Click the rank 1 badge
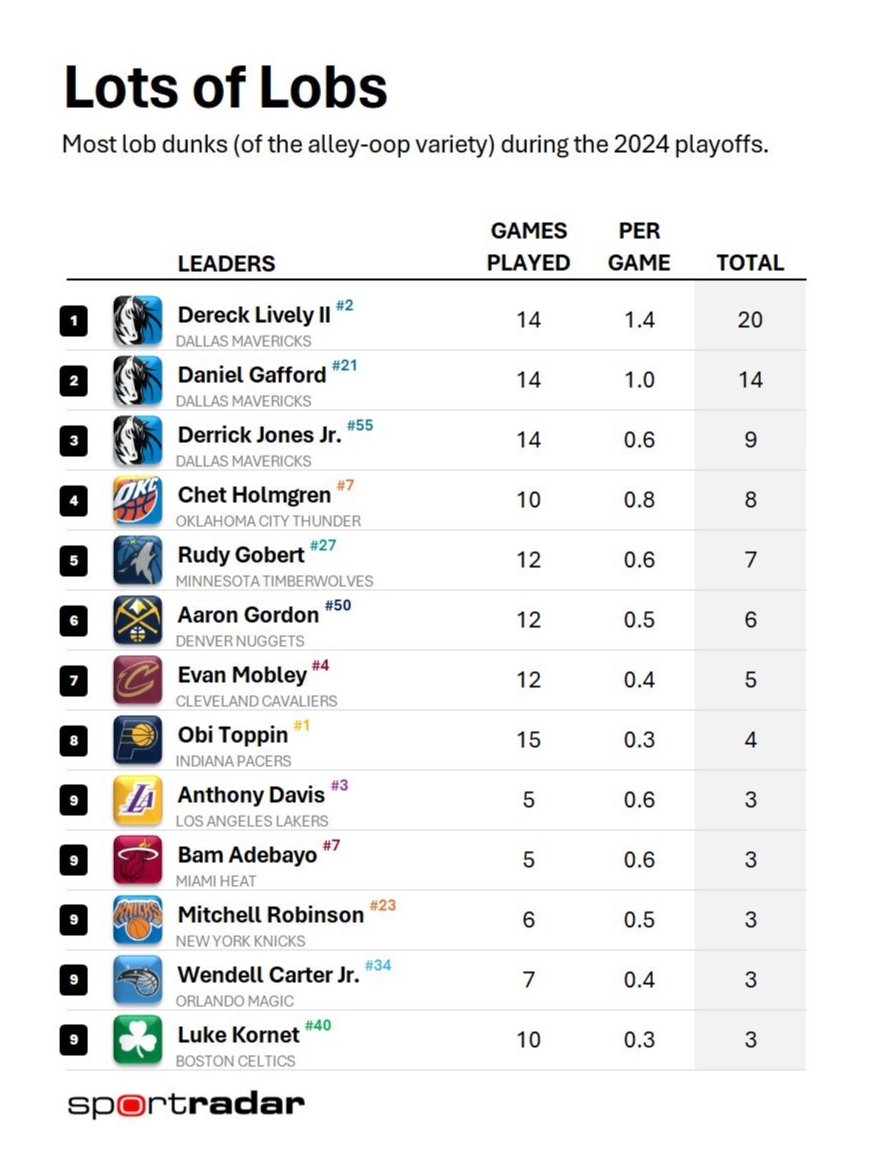 coord(73,321)
